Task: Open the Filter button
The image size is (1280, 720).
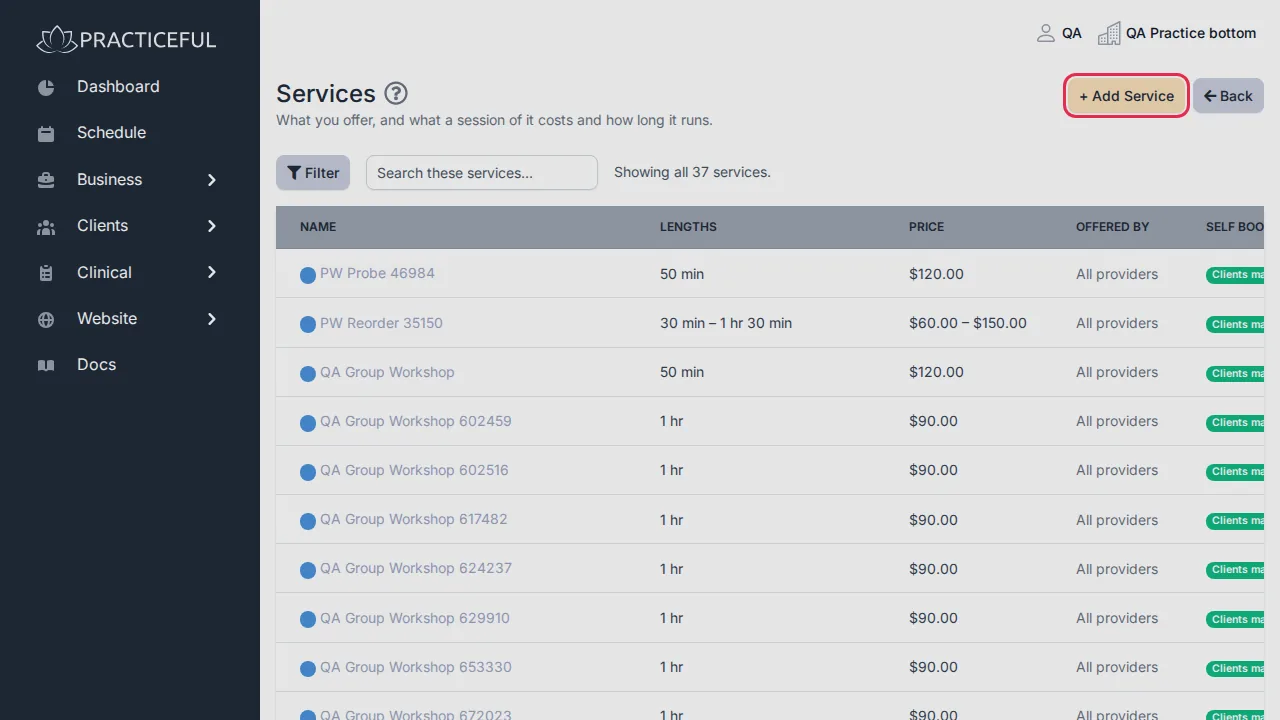Action: [313, 173]
